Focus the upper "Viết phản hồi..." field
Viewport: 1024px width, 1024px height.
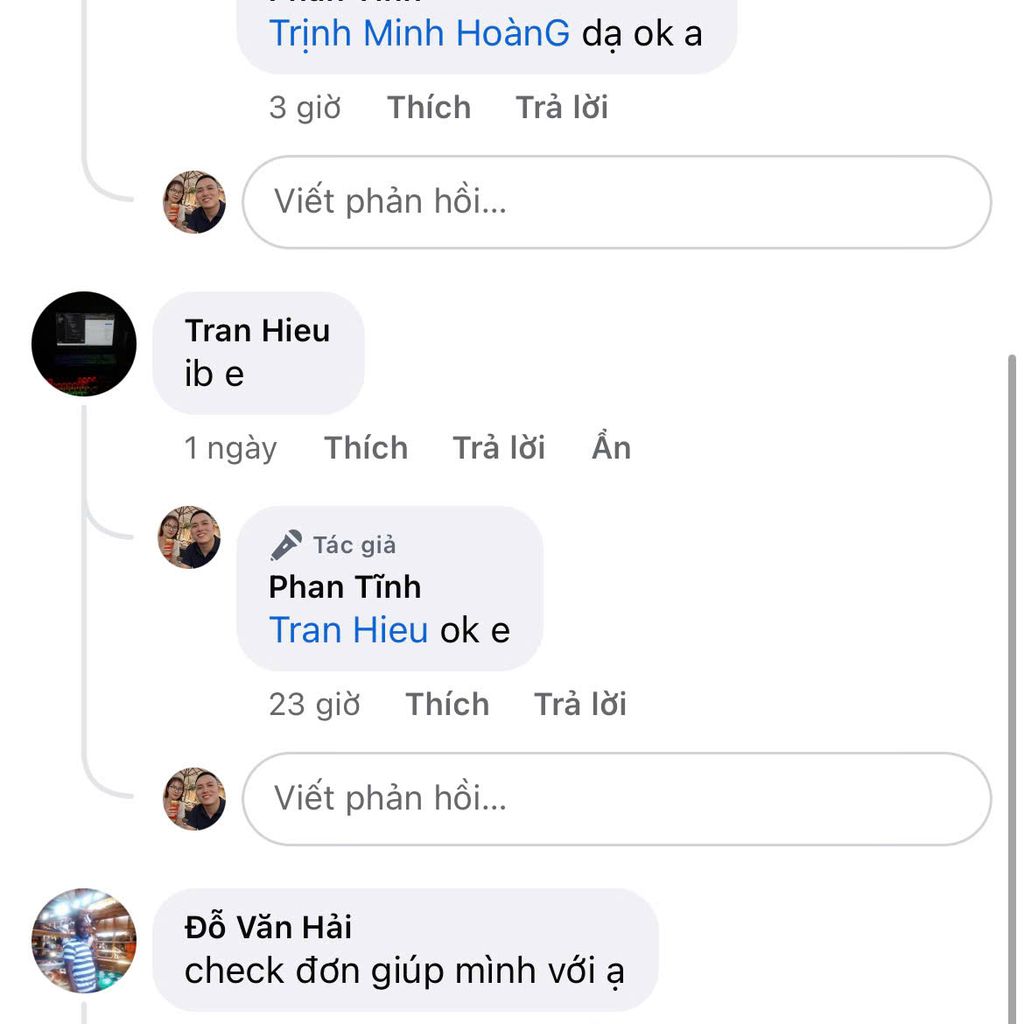tap(616, 202)
